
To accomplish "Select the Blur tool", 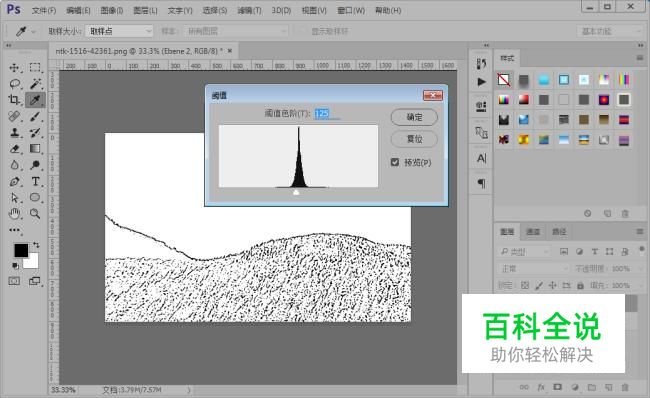I will tap(15, 165).
